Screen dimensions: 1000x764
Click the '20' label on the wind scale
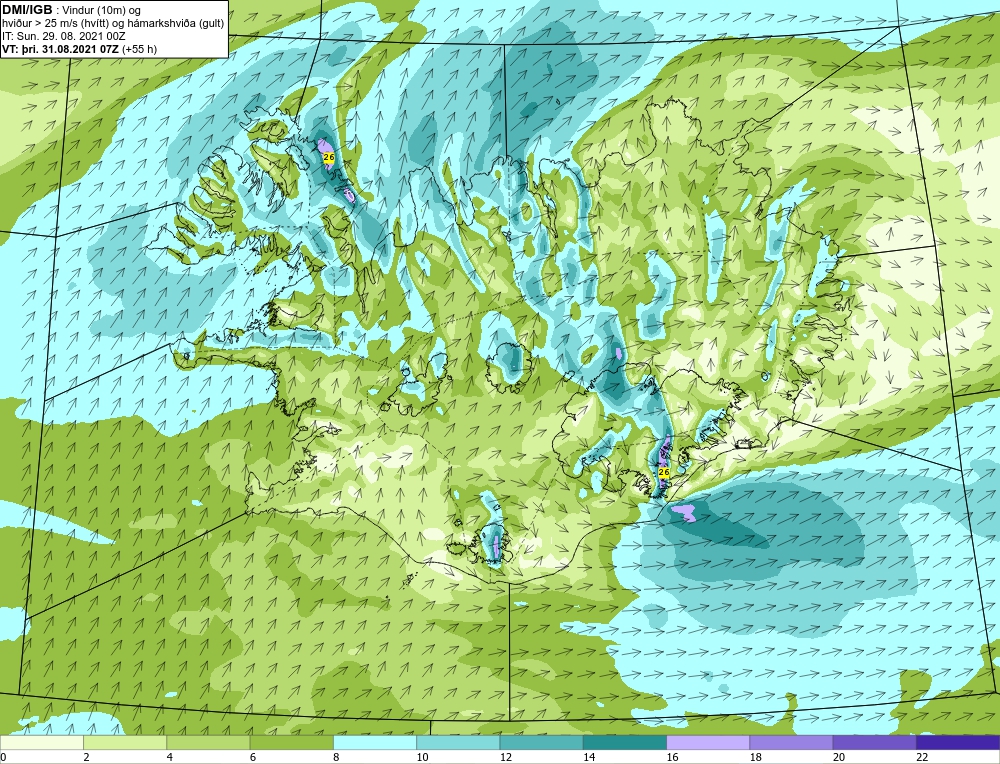tap(839, 757)
